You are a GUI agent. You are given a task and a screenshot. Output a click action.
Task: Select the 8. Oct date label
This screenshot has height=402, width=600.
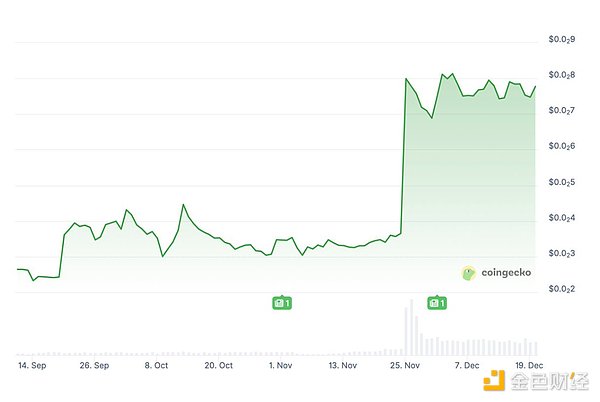point(157,366)
